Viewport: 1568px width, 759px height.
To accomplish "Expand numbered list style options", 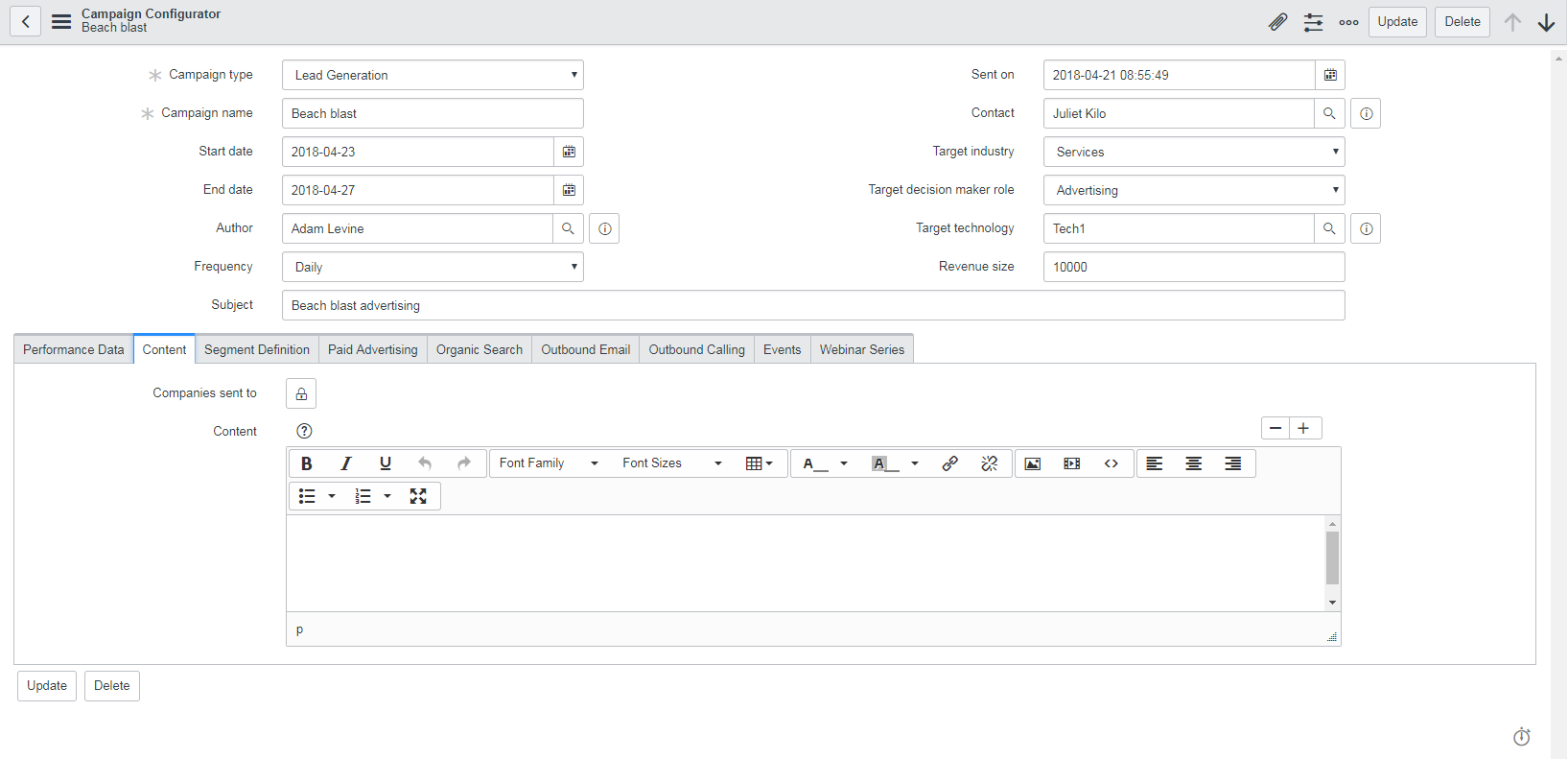I will click(x=387, y=496).
